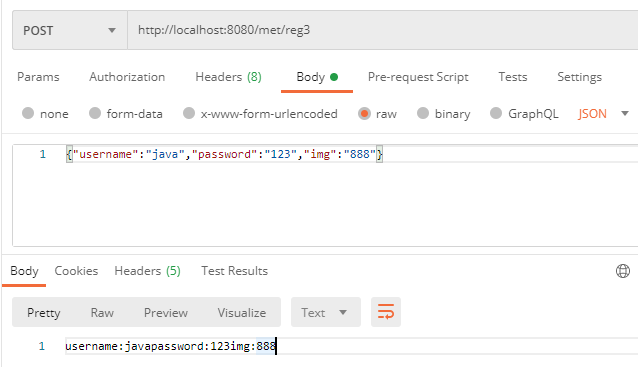
Task: Toggle the line wrap icon
Action: (x=386, y=312)
